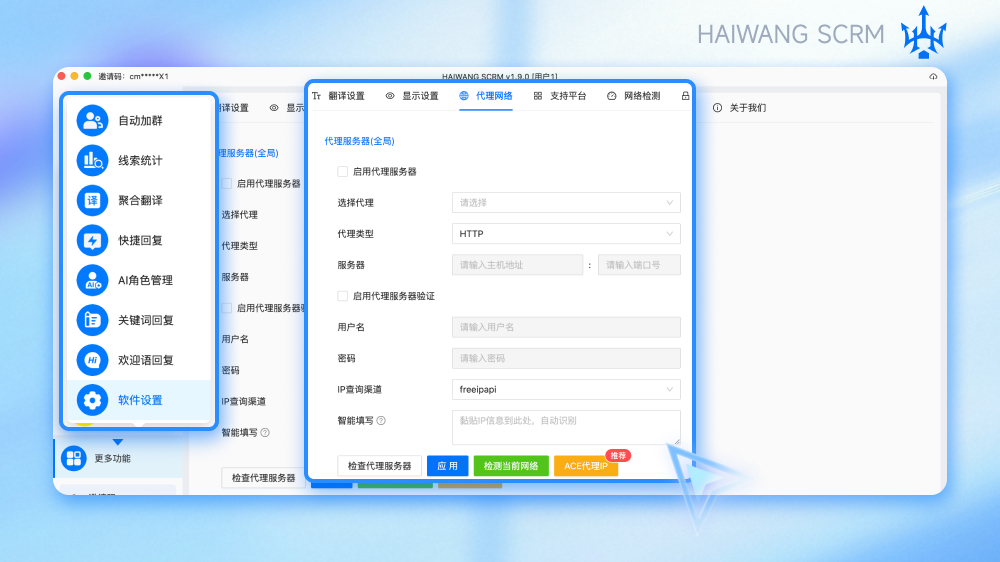Click the 智能填写 paste textarea
The image size is (1000, 562).
click(566, 427)
